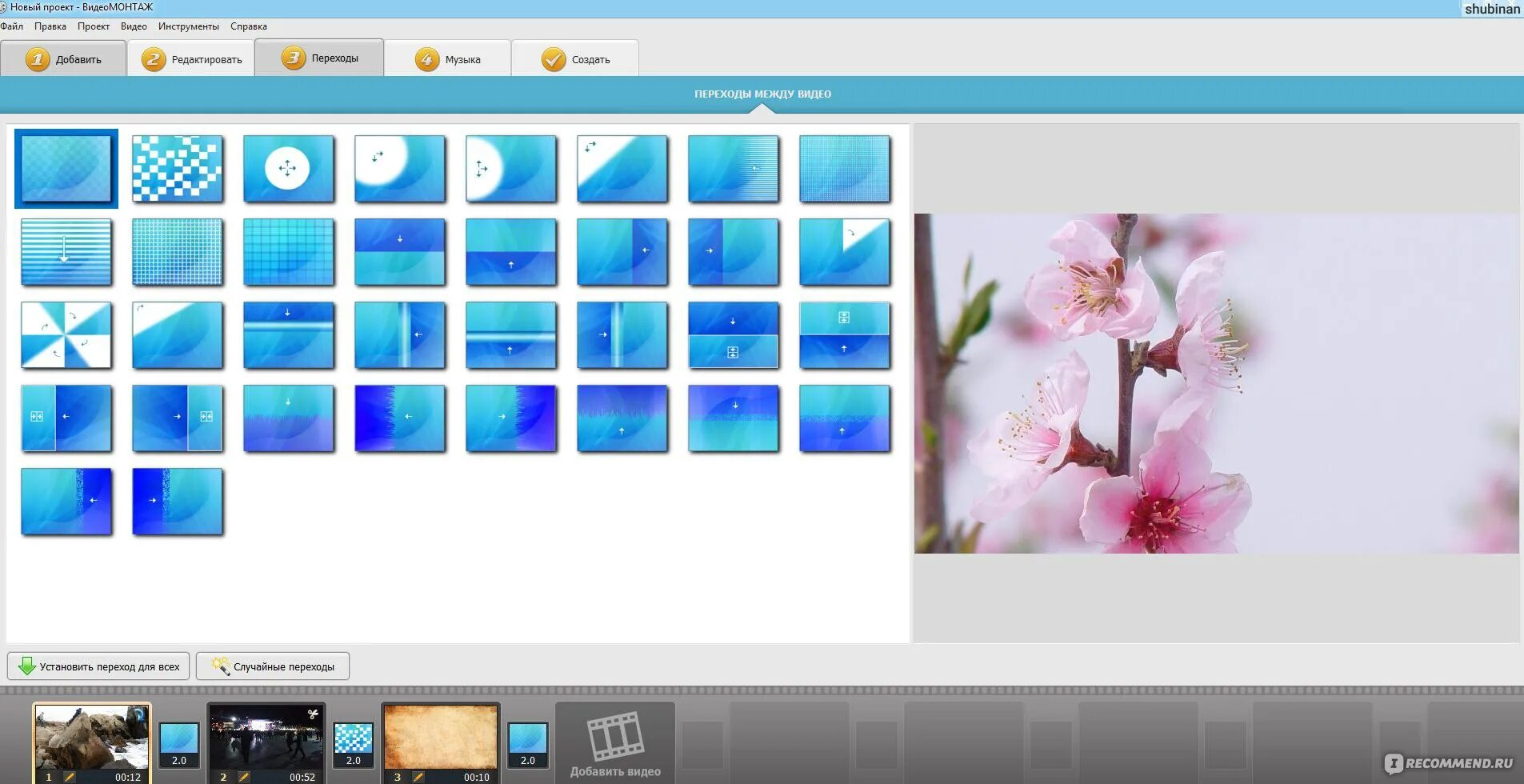Image resolution: width=1524 pixels, height=784 pixels.
Task: Open the Инструменты menu
Action: [189, 26]
